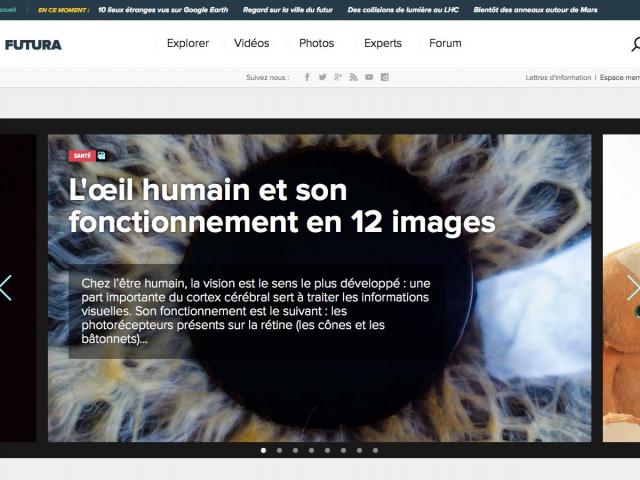The height and width of the screenshot is (480, 640).
Task: Open the Photos menu
Action: click(x=316, y=43)
